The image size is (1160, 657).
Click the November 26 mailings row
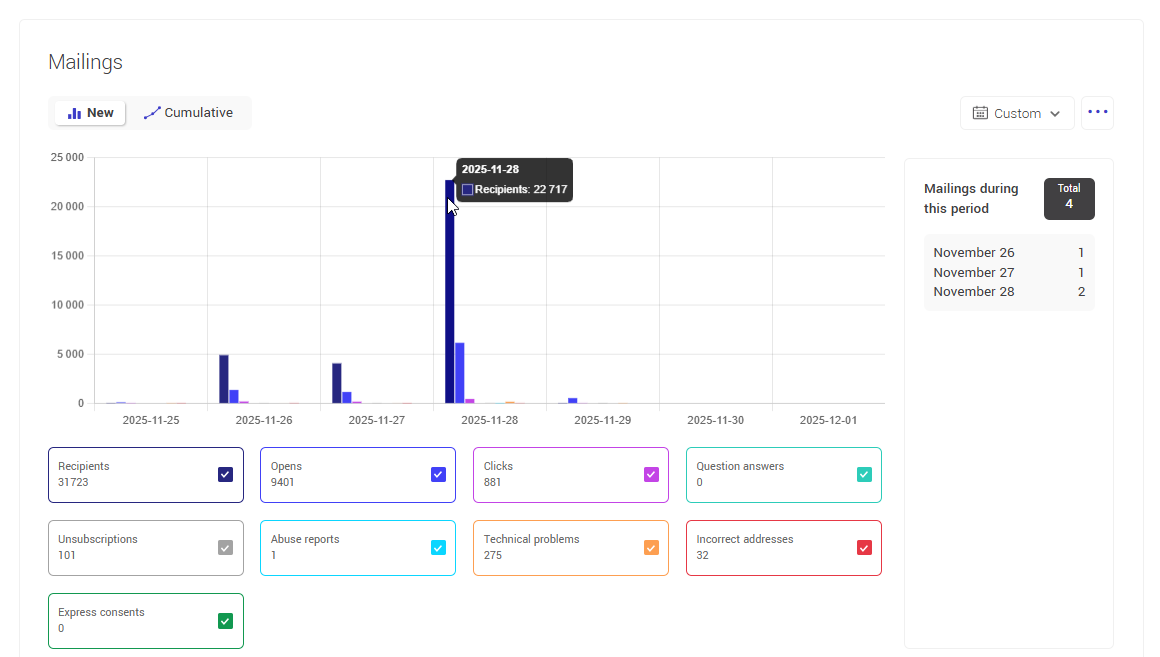1008,253
